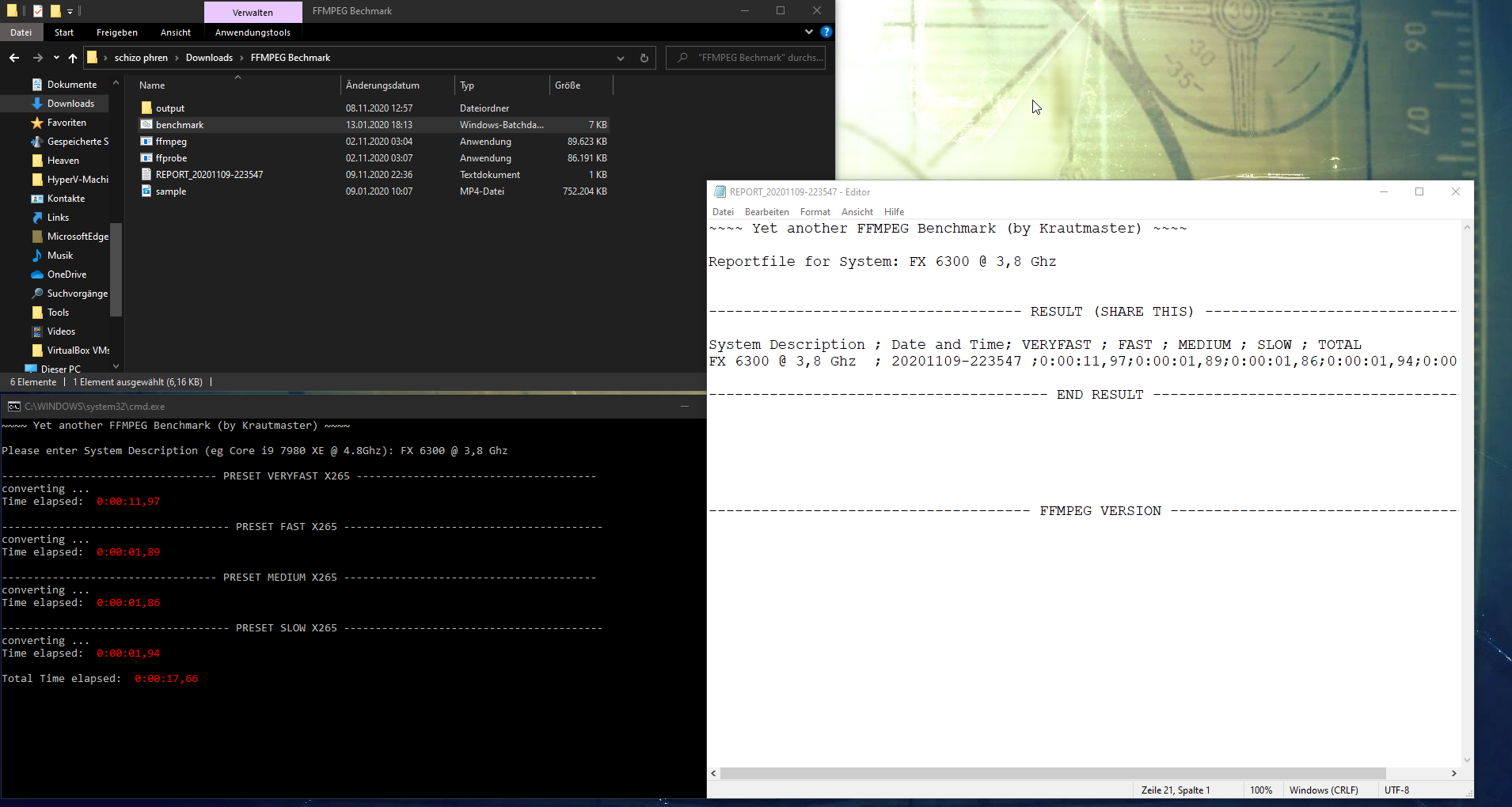Open the Anwendungstools ribbon tab
Viewport: 1512px width, 807px height.
253,32
